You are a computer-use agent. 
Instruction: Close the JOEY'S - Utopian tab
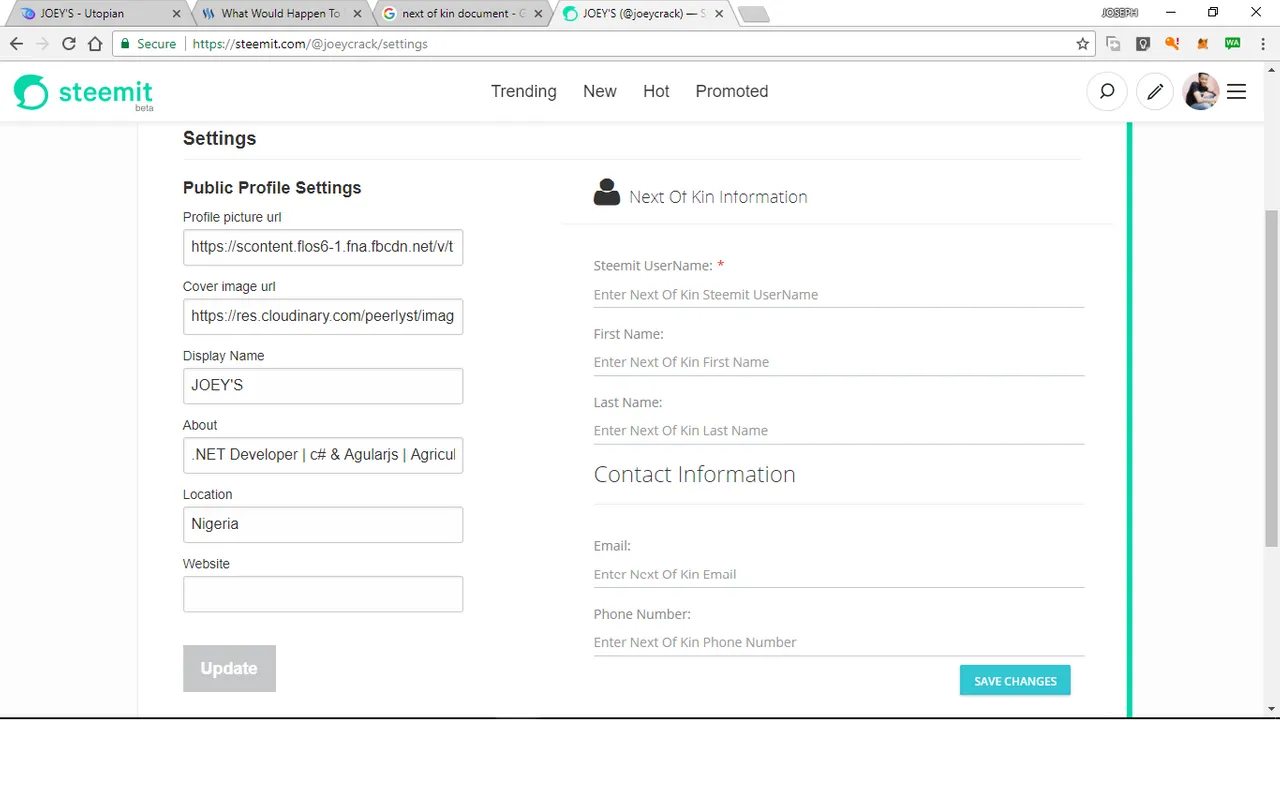point(176,14)
